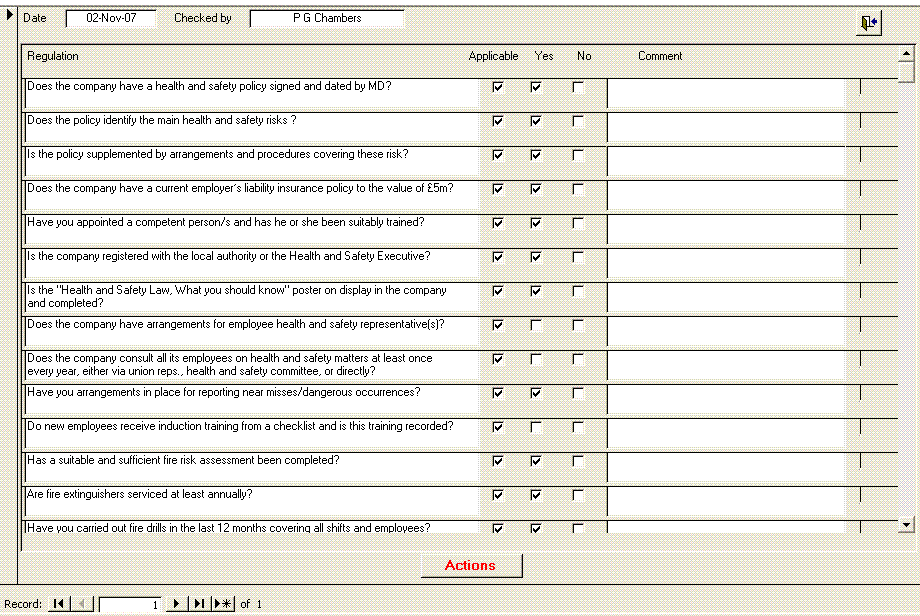
Task: Click the Checked by field with P G Chambers
Action: pyautogui.click(x=327, y=18)
